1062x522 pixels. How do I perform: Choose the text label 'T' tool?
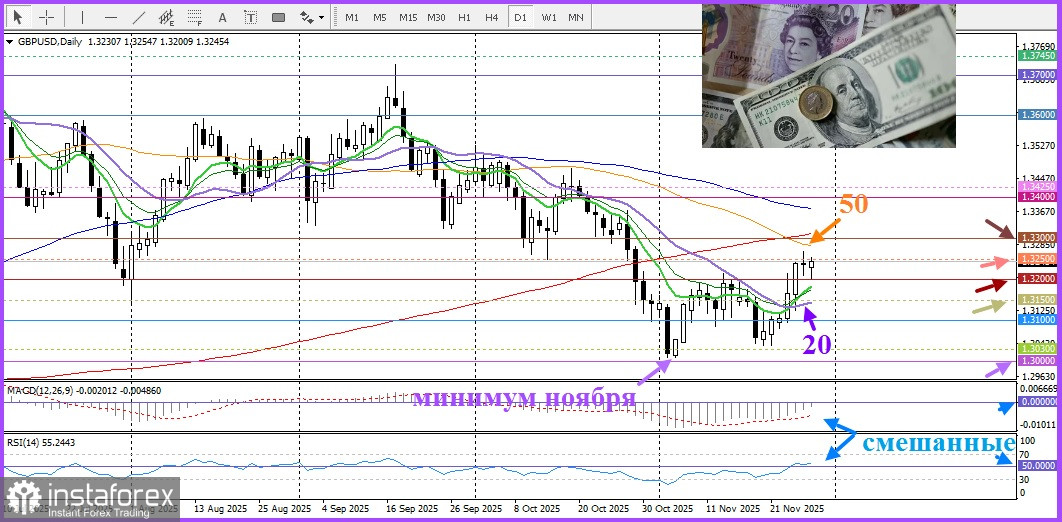pos(251,17)
